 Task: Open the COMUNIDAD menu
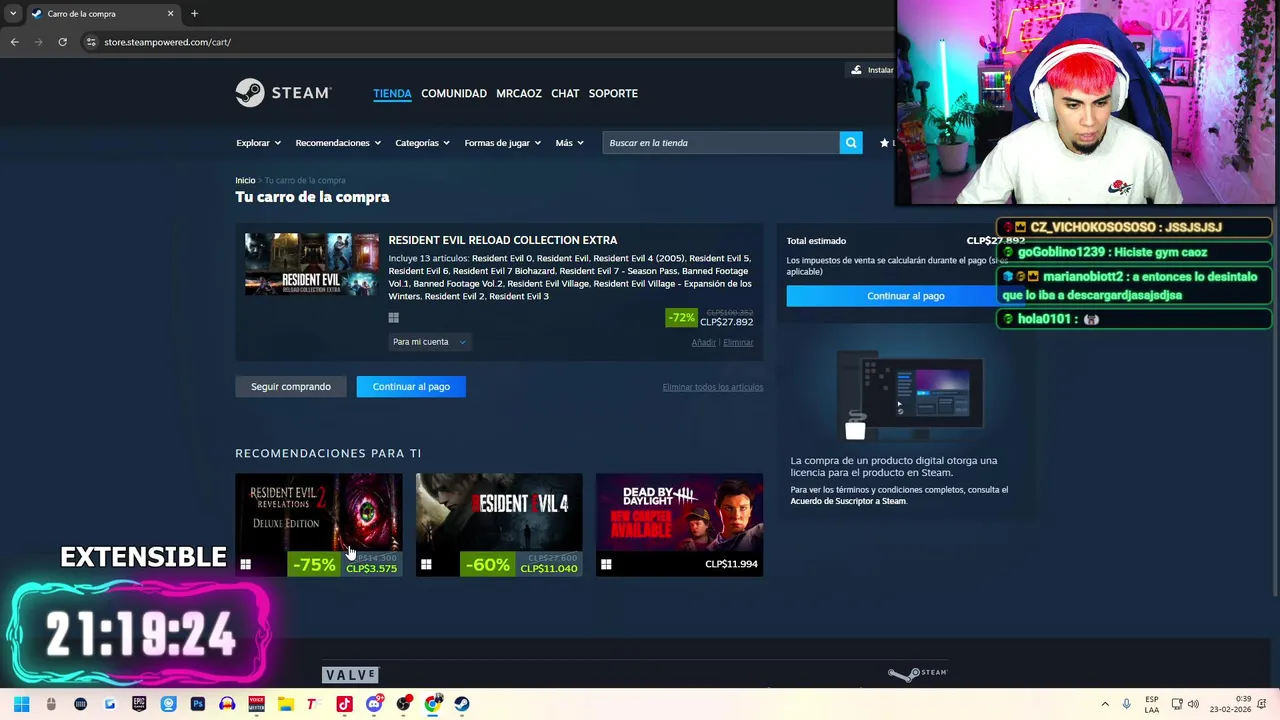454,93
